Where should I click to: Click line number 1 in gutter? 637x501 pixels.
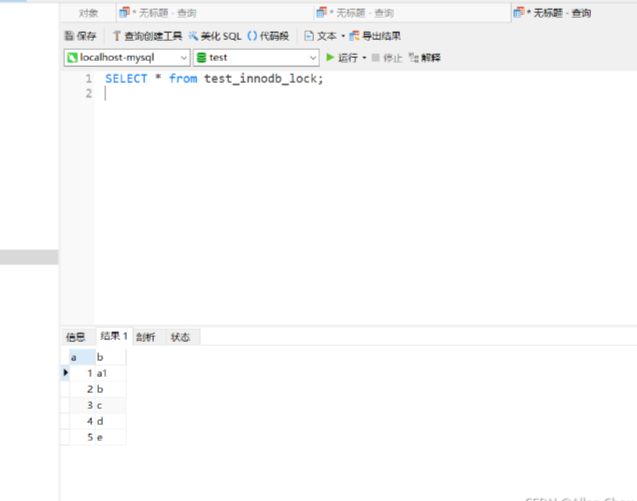click(89, 78)
